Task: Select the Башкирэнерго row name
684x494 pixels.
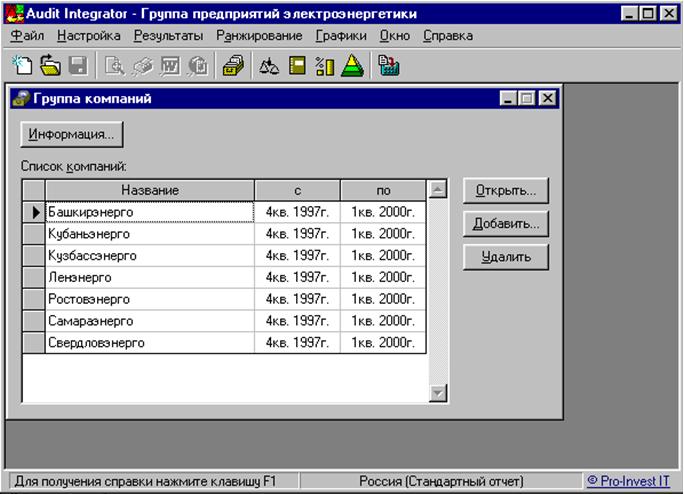Action: point(150,212)
